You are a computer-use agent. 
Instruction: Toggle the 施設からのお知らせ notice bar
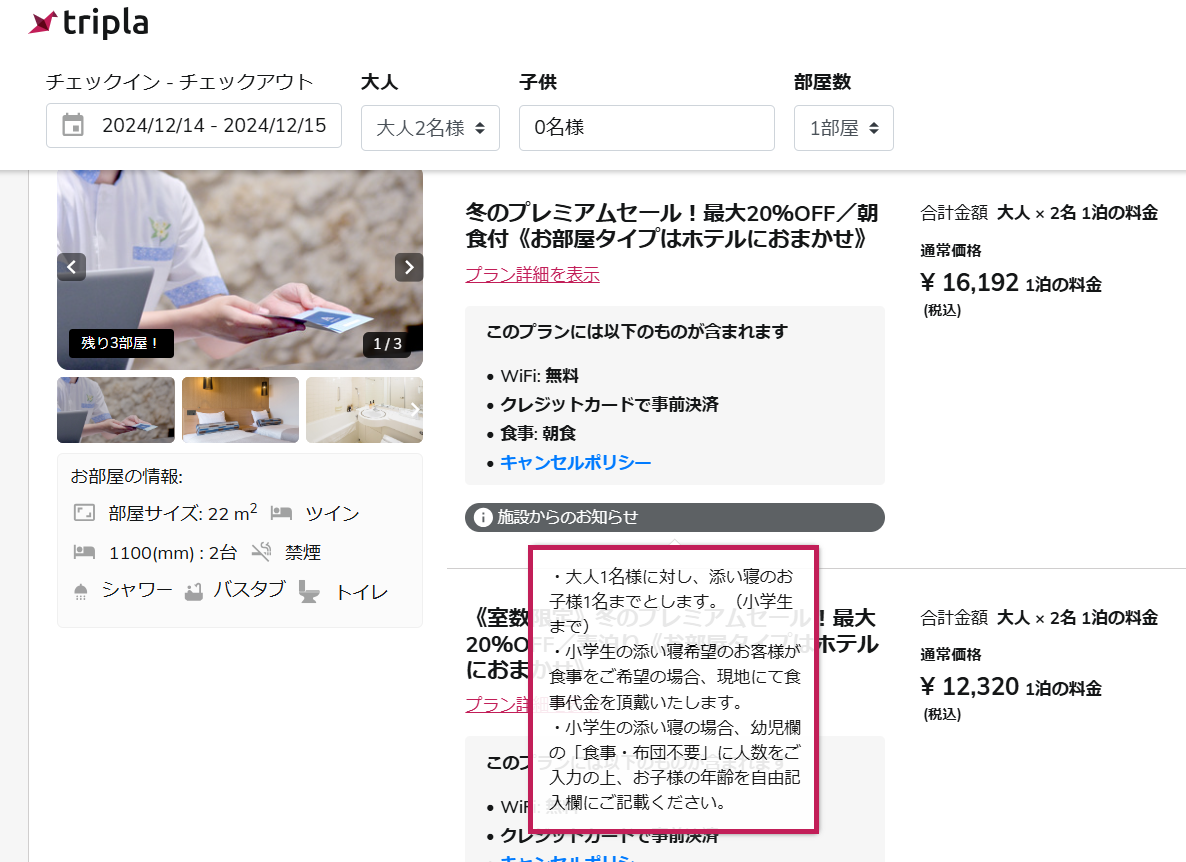[x=675, y=517]
